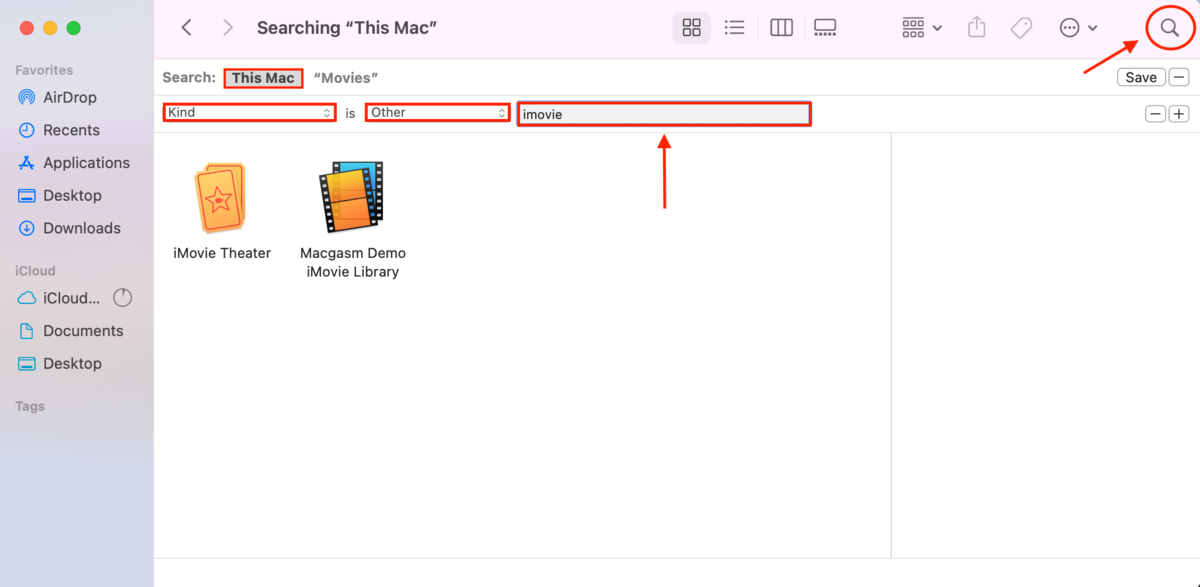Zoom the Finder window with green button
Screen dimensions: 1200x587
(x=73, y=28)
